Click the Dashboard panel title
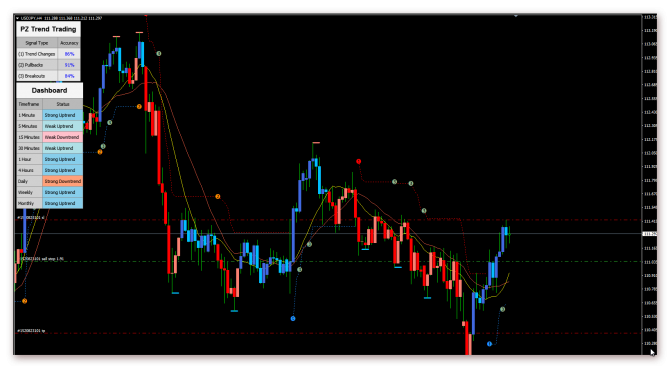Viewport: 670px width, 368px height. 50,90
